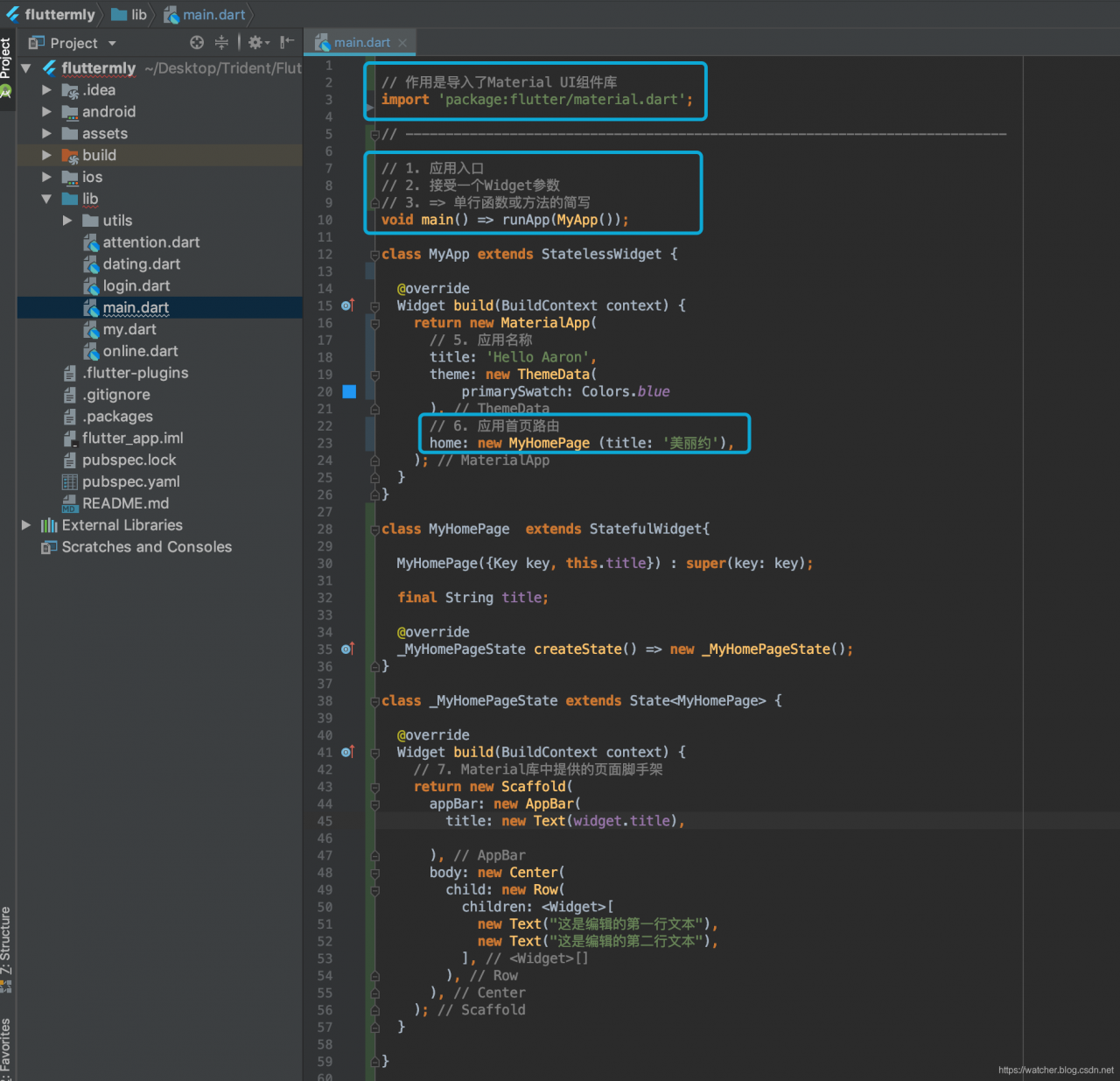Image resolution: width=1120 pixels, height=1081 pixels.
Task: Open login.dart file
Action: [136, 286]
